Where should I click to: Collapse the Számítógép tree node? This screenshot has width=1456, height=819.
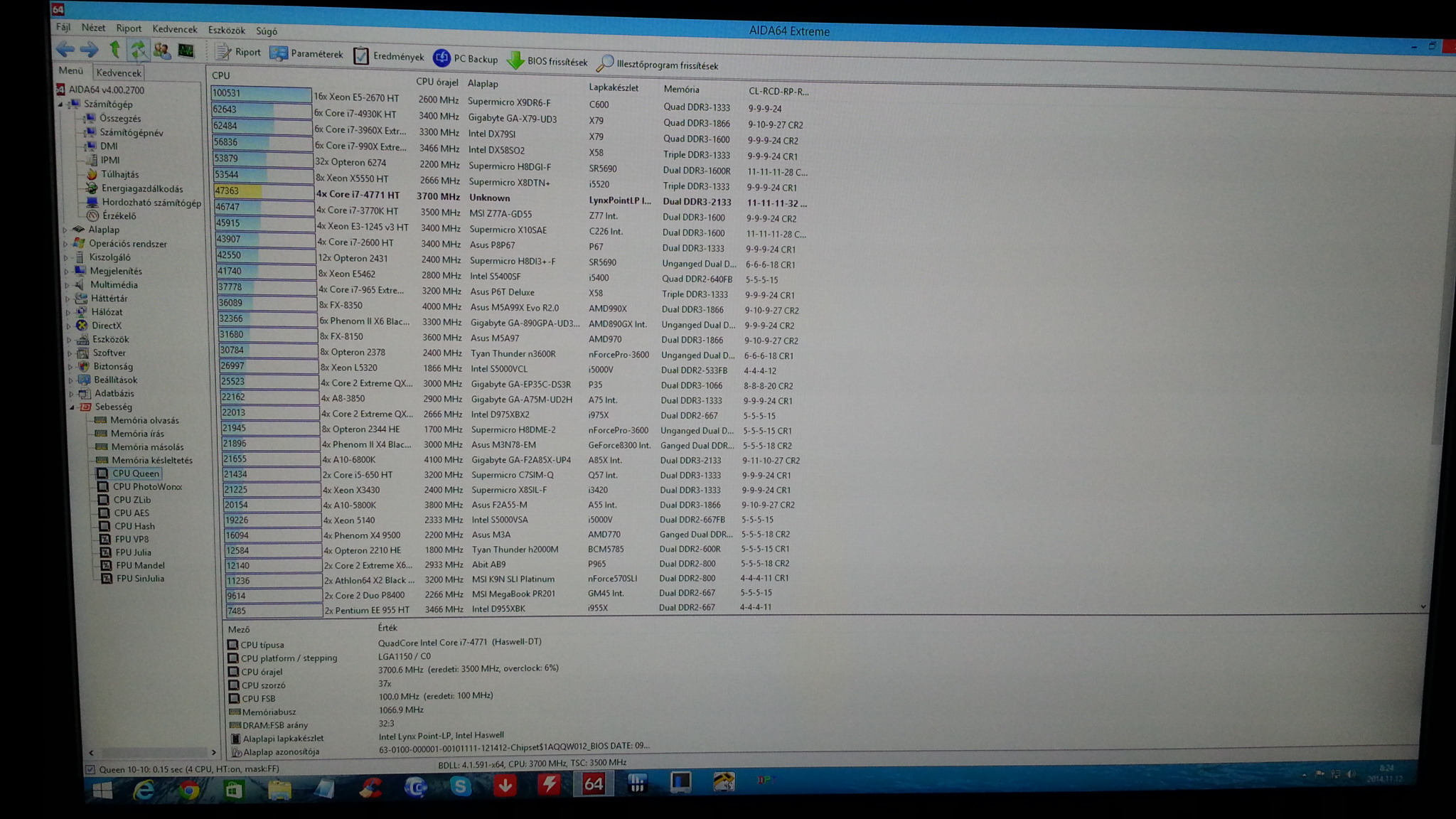click(60, 104)
